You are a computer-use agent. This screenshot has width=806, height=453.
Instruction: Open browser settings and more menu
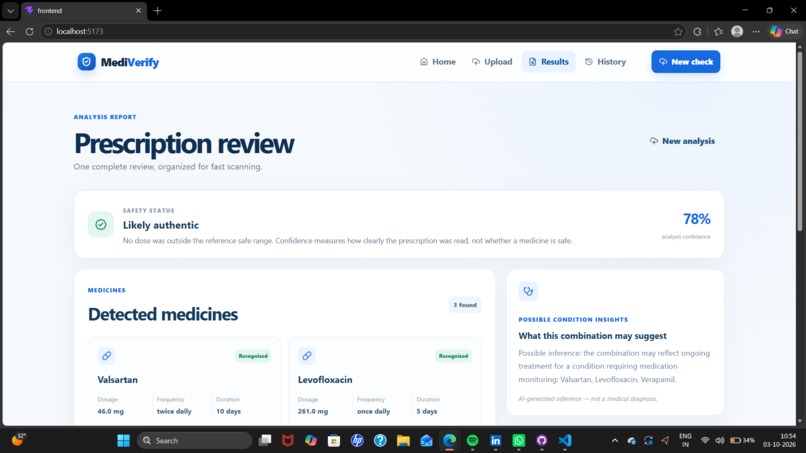tap(756, 31)
